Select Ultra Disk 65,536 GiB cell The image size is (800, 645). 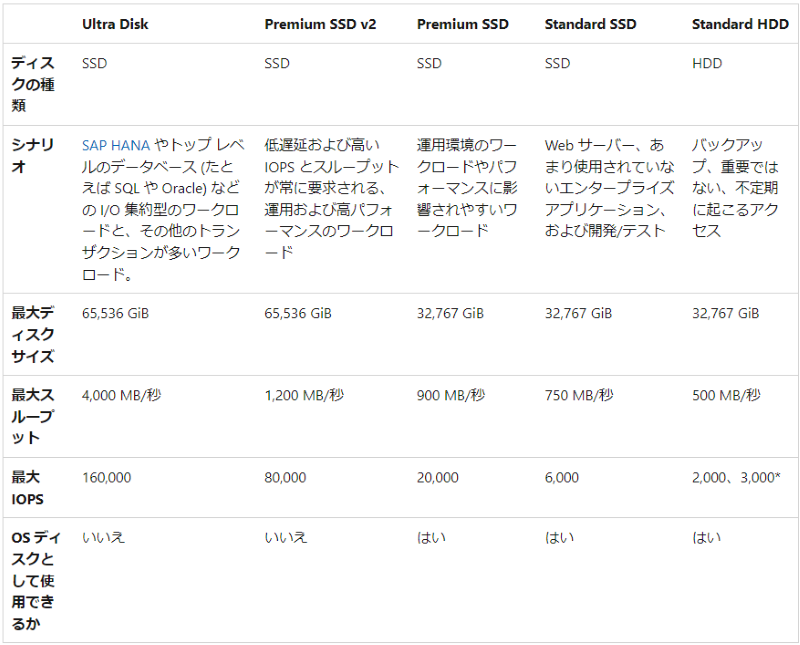115,313
